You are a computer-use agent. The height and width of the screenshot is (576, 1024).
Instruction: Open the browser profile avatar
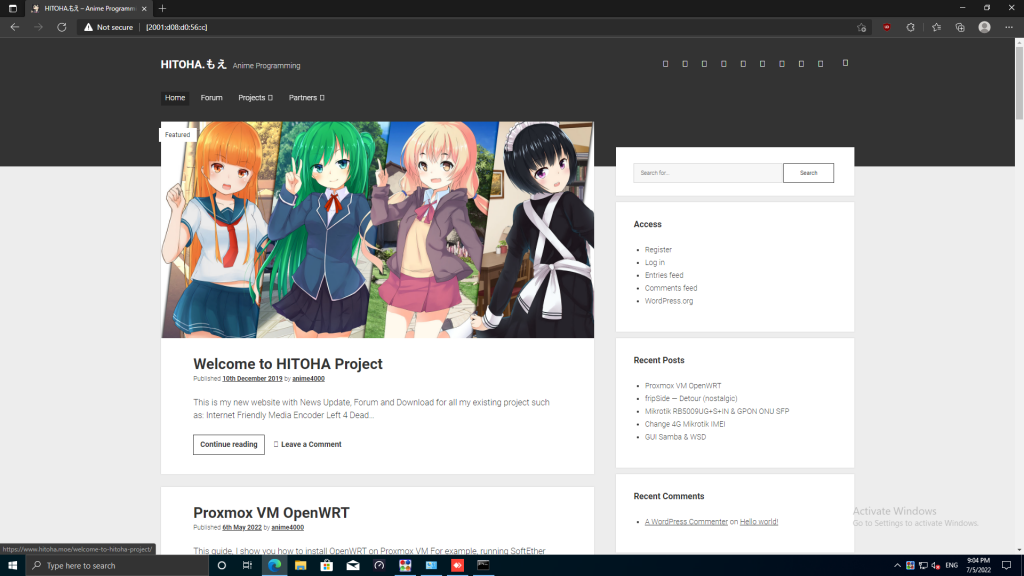[984, 27]
